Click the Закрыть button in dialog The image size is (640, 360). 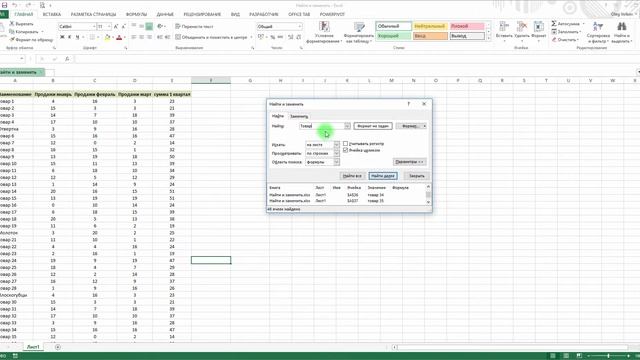click(417, 176)
